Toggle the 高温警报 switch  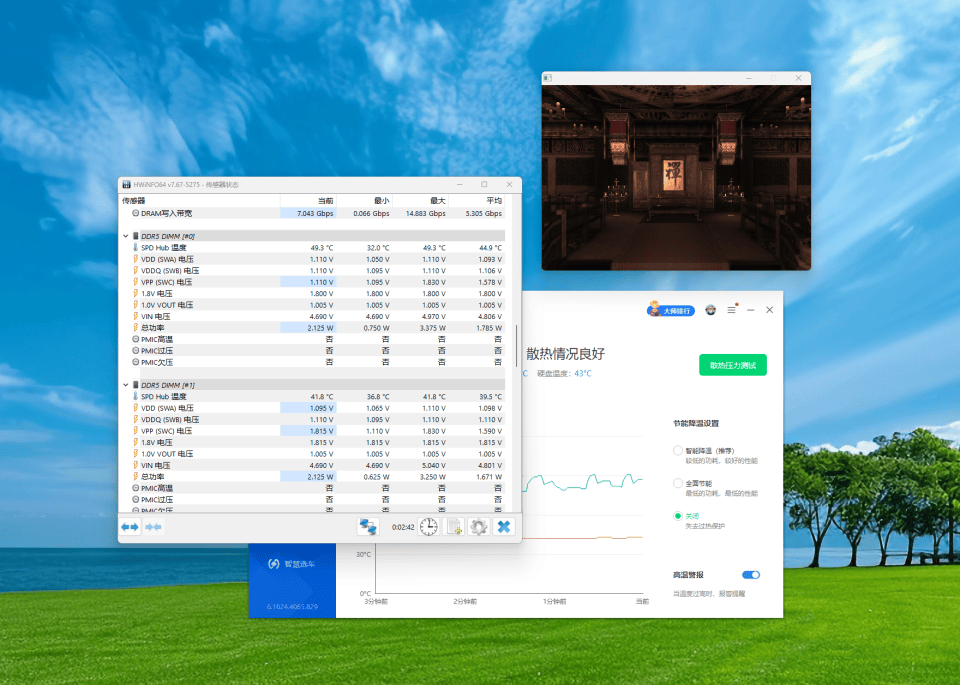pos(751,575)
